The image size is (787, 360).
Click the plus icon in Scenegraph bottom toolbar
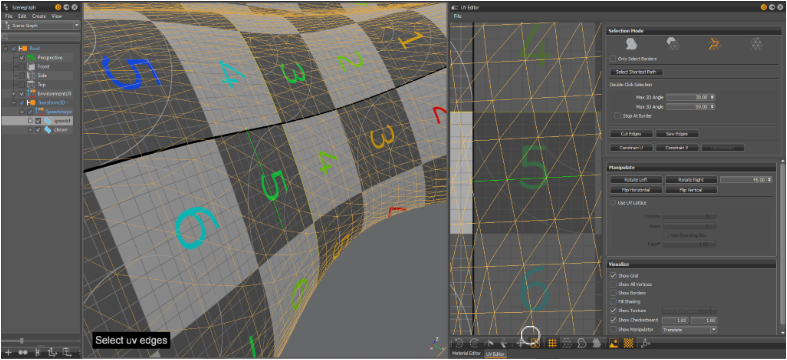pyautogui.click(x=8, y=352)
